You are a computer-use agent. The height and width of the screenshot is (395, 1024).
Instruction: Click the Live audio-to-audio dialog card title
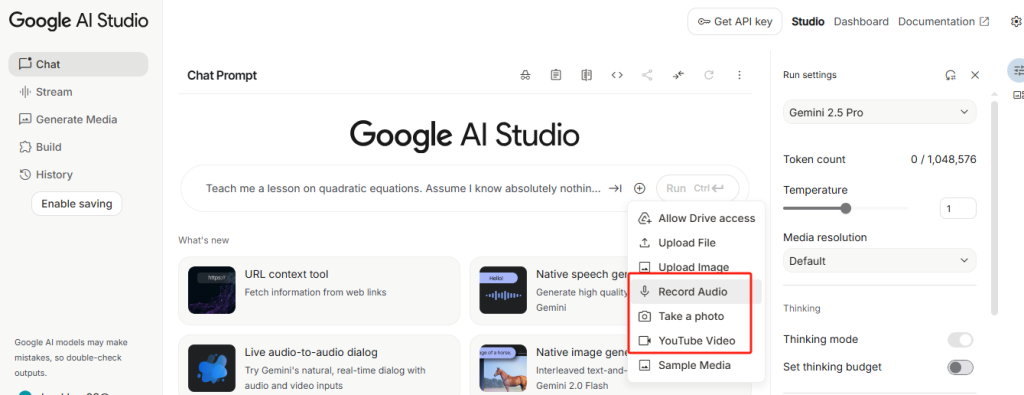click(x=312, y=353)
